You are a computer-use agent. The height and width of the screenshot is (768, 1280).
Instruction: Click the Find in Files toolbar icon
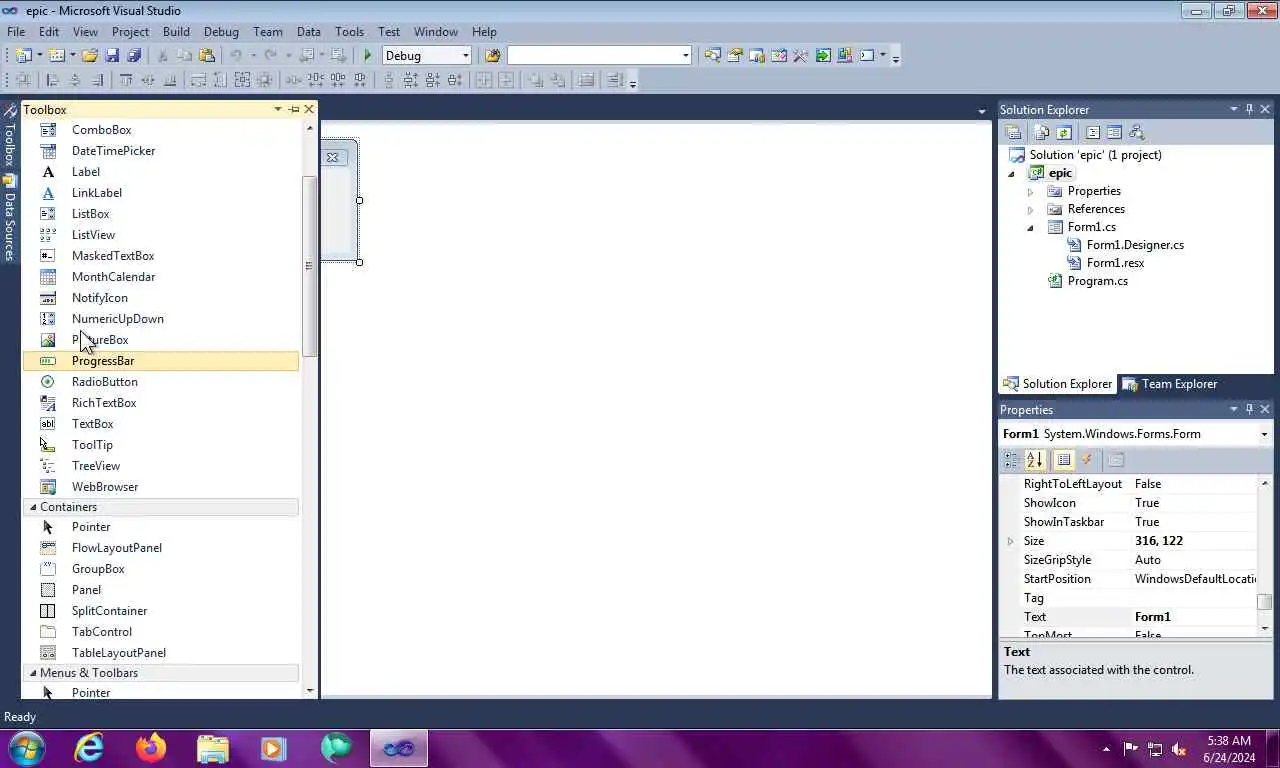pos(492,55)
